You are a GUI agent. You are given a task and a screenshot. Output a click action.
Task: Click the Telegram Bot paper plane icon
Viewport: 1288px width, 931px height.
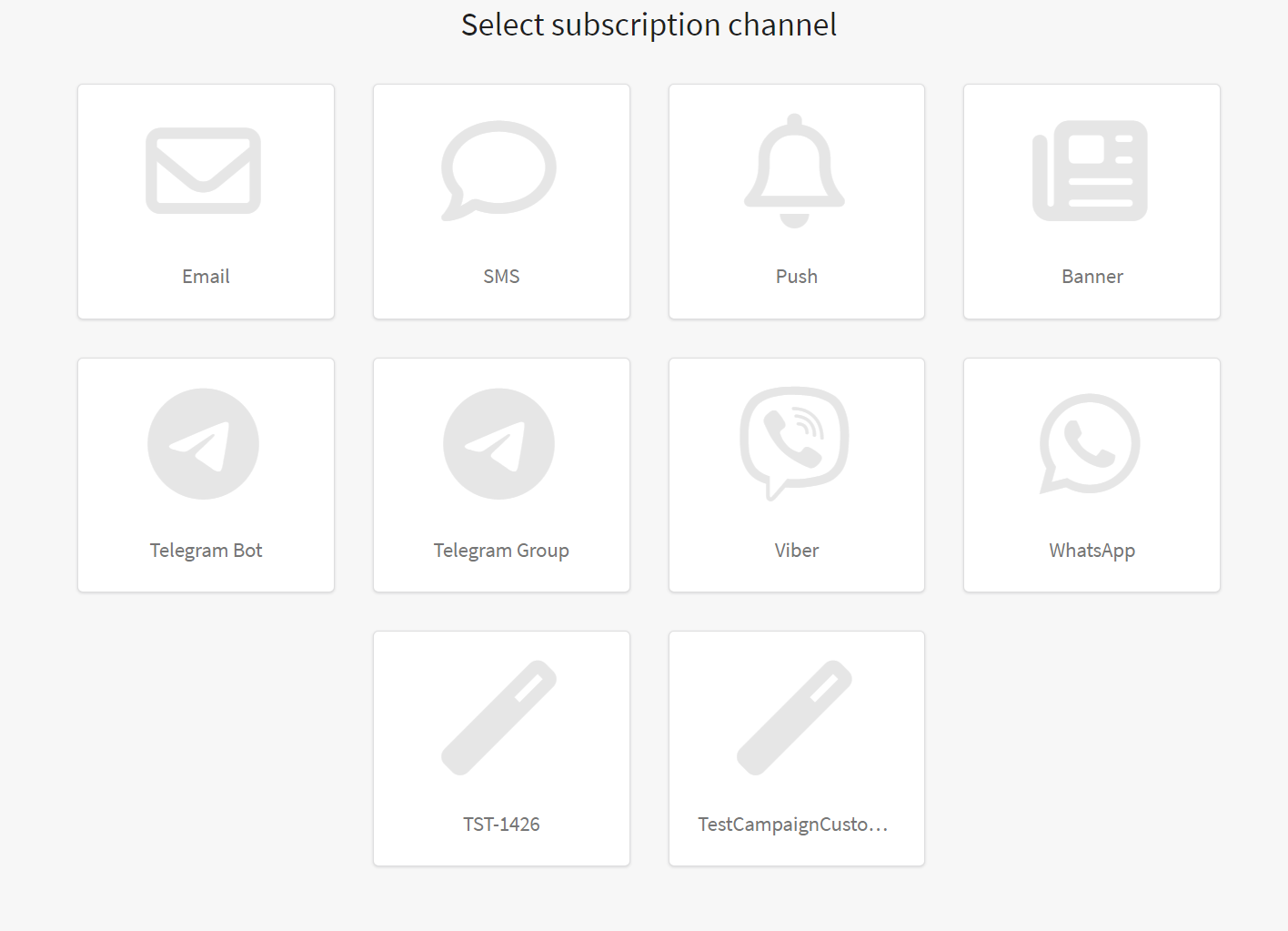(x=204, y=444)
